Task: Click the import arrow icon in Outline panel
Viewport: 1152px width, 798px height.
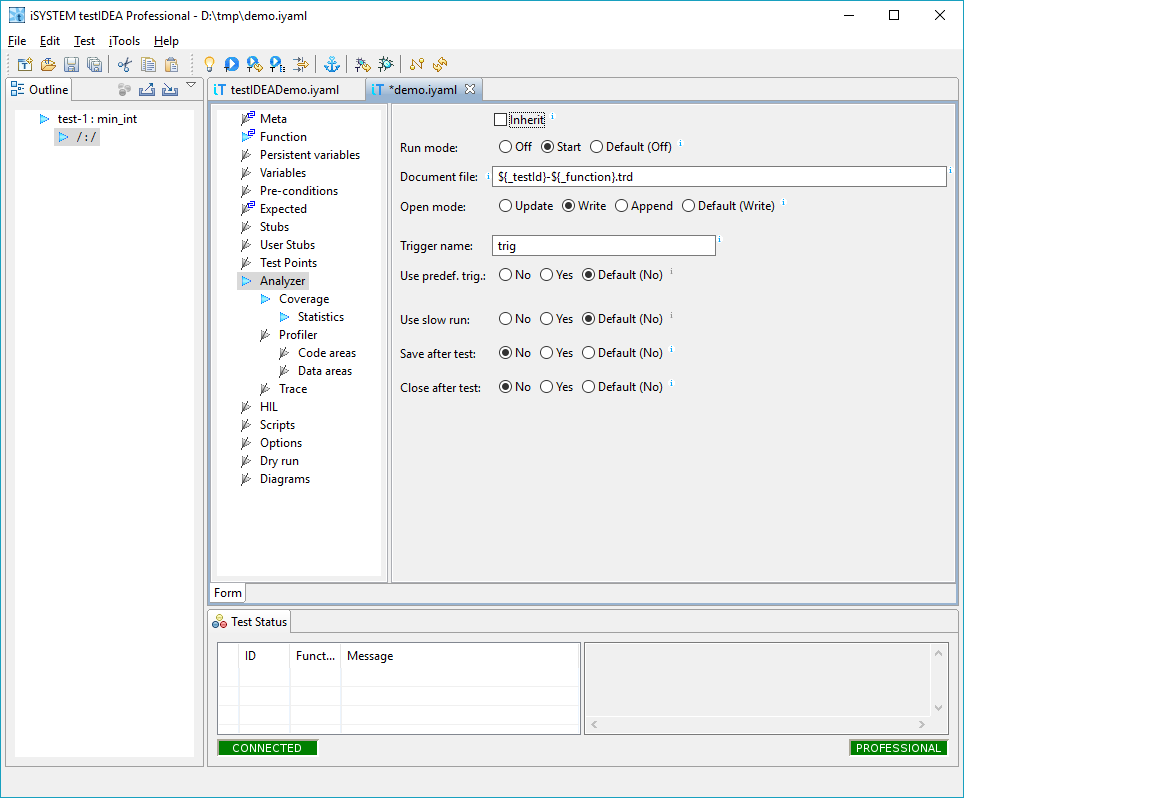Action: [170, 90]
